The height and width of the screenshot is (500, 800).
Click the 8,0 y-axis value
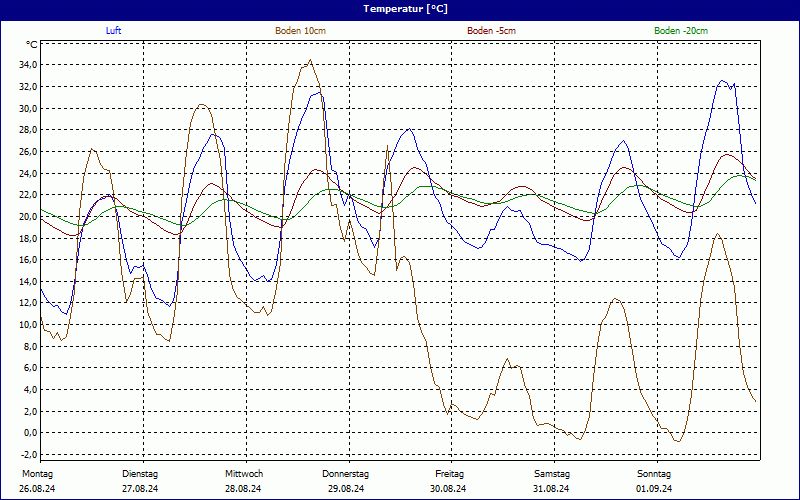pos(31,346)
